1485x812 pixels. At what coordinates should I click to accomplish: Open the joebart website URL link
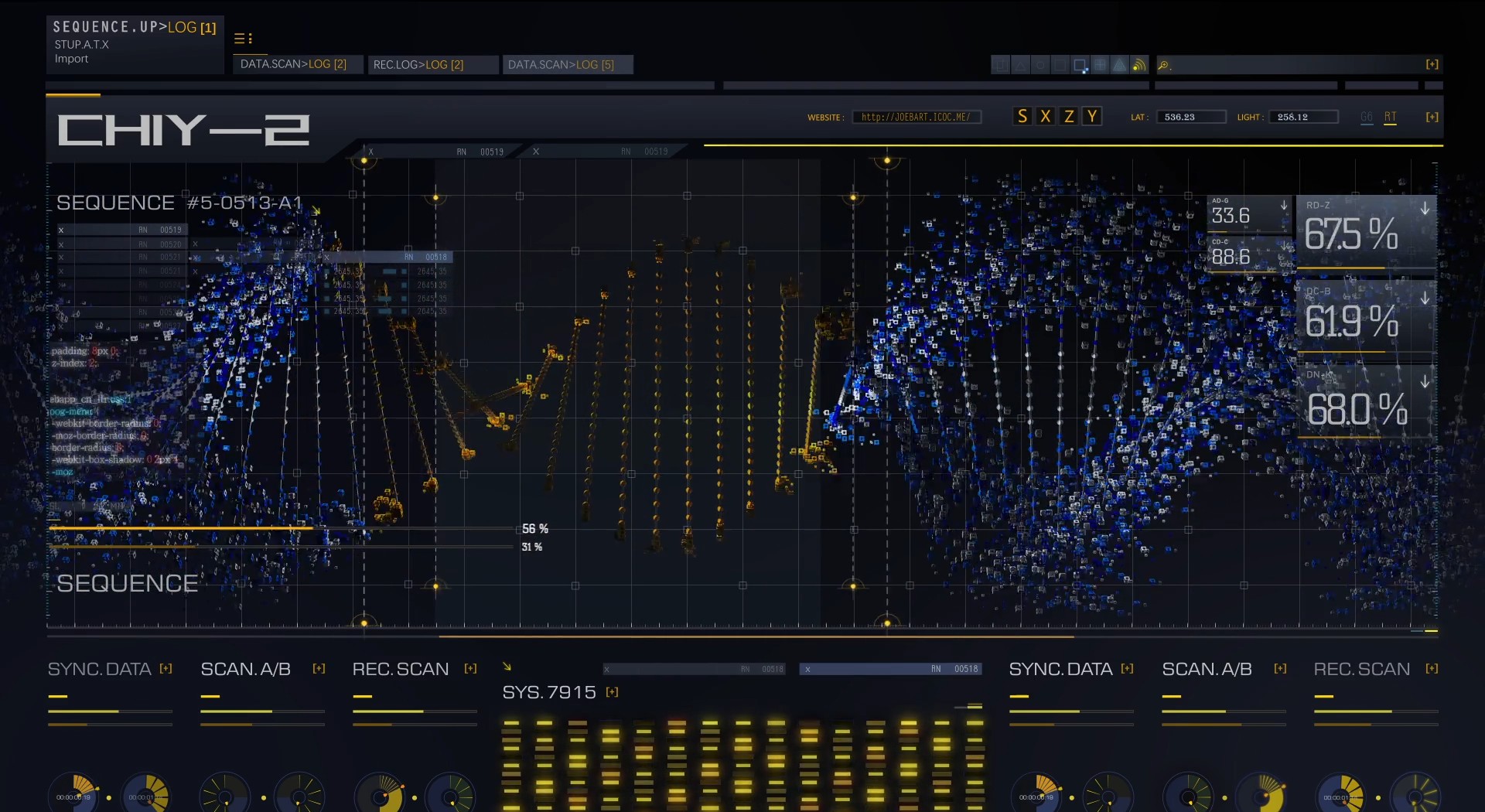point(916,118)
